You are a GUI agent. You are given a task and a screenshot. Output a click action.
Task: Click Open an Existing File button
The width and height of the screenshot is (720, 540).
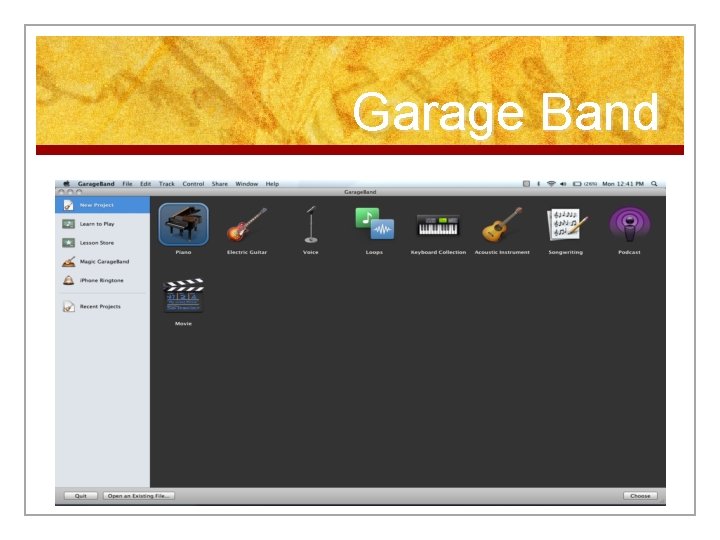[x=139, y=496]
